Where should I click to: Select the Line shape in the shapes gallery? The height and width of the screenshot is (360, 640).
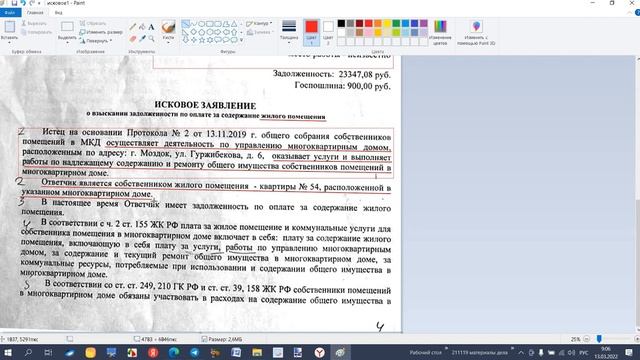(185, 24)
